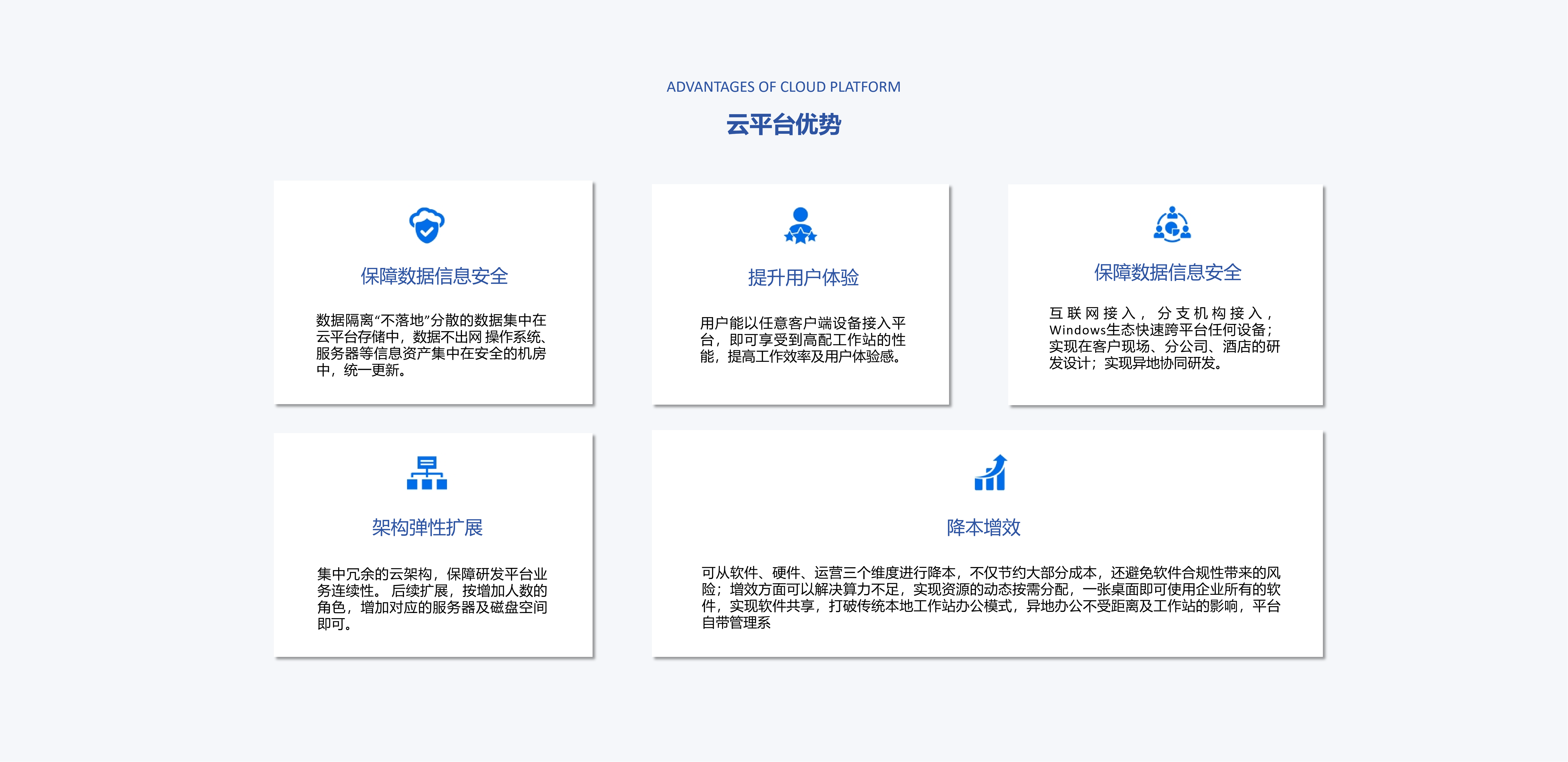This screenshot has width=1568, height=762.
Task: Select the paragraph starting with 集中冗余的云架构
Action: [x=432, y=599]
